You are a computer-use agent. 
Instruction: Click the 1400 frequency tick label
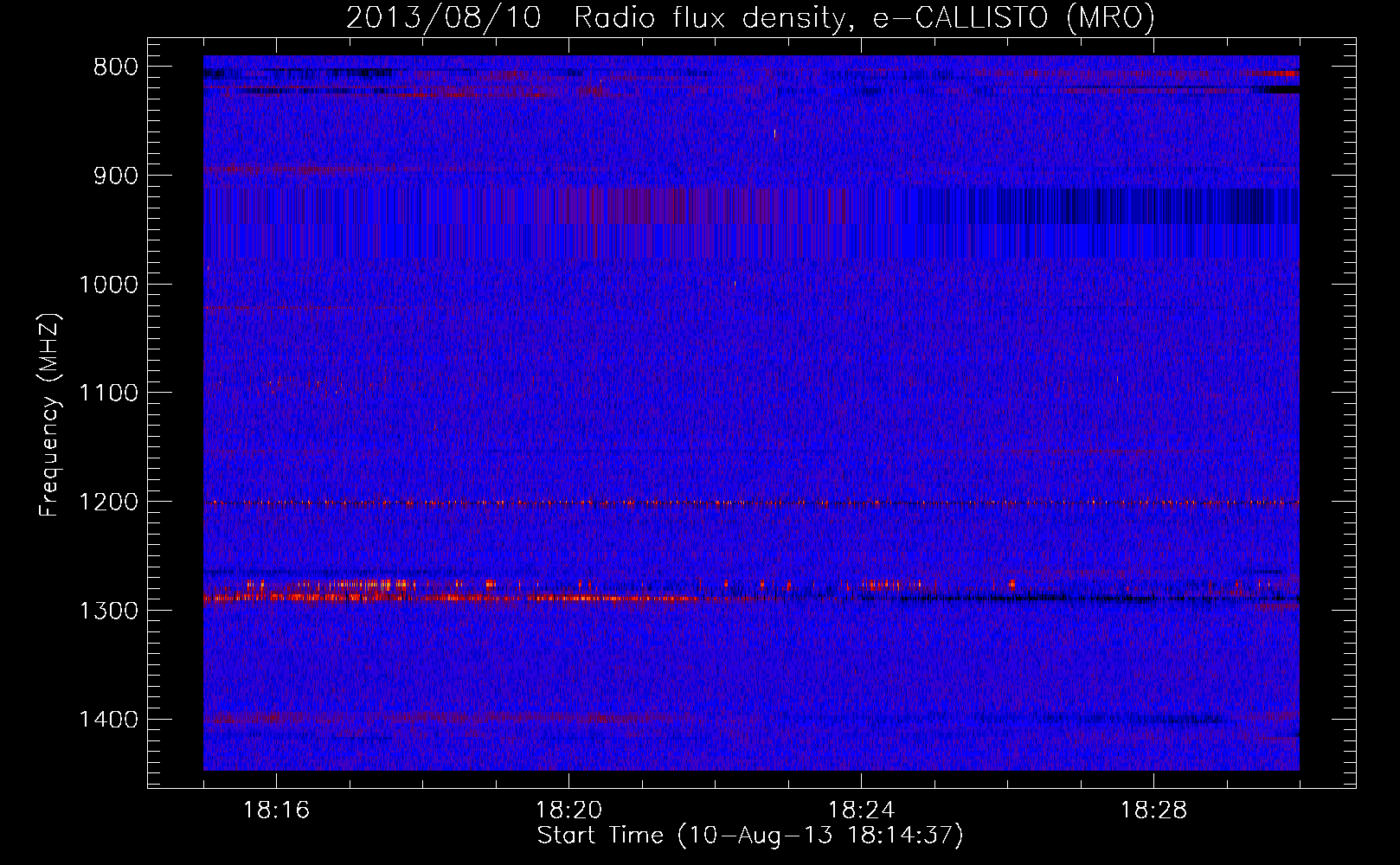point(107,720)
